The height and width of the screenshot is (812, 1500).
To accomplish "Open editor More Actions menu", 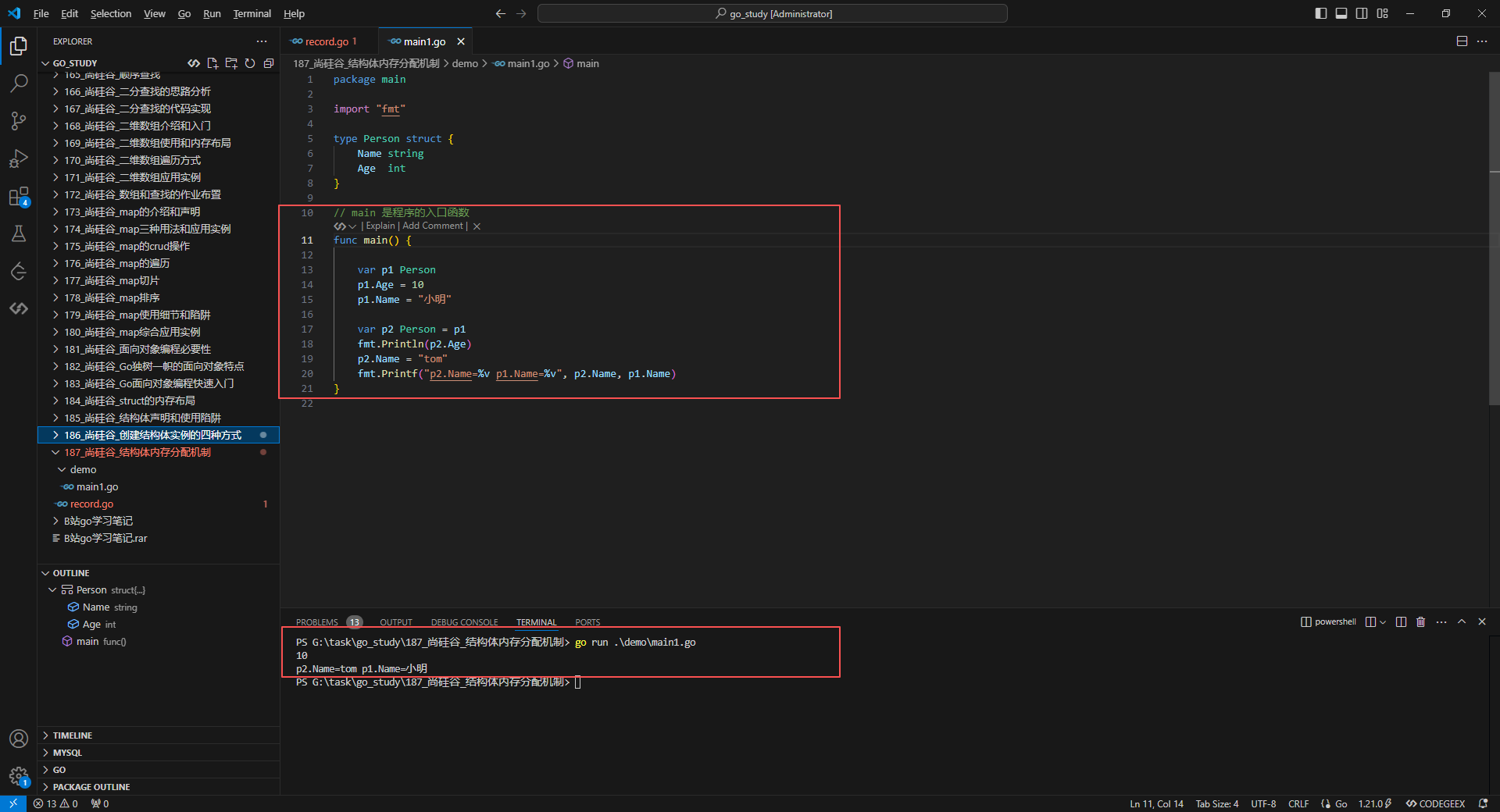I will [x=1482, y=41].
